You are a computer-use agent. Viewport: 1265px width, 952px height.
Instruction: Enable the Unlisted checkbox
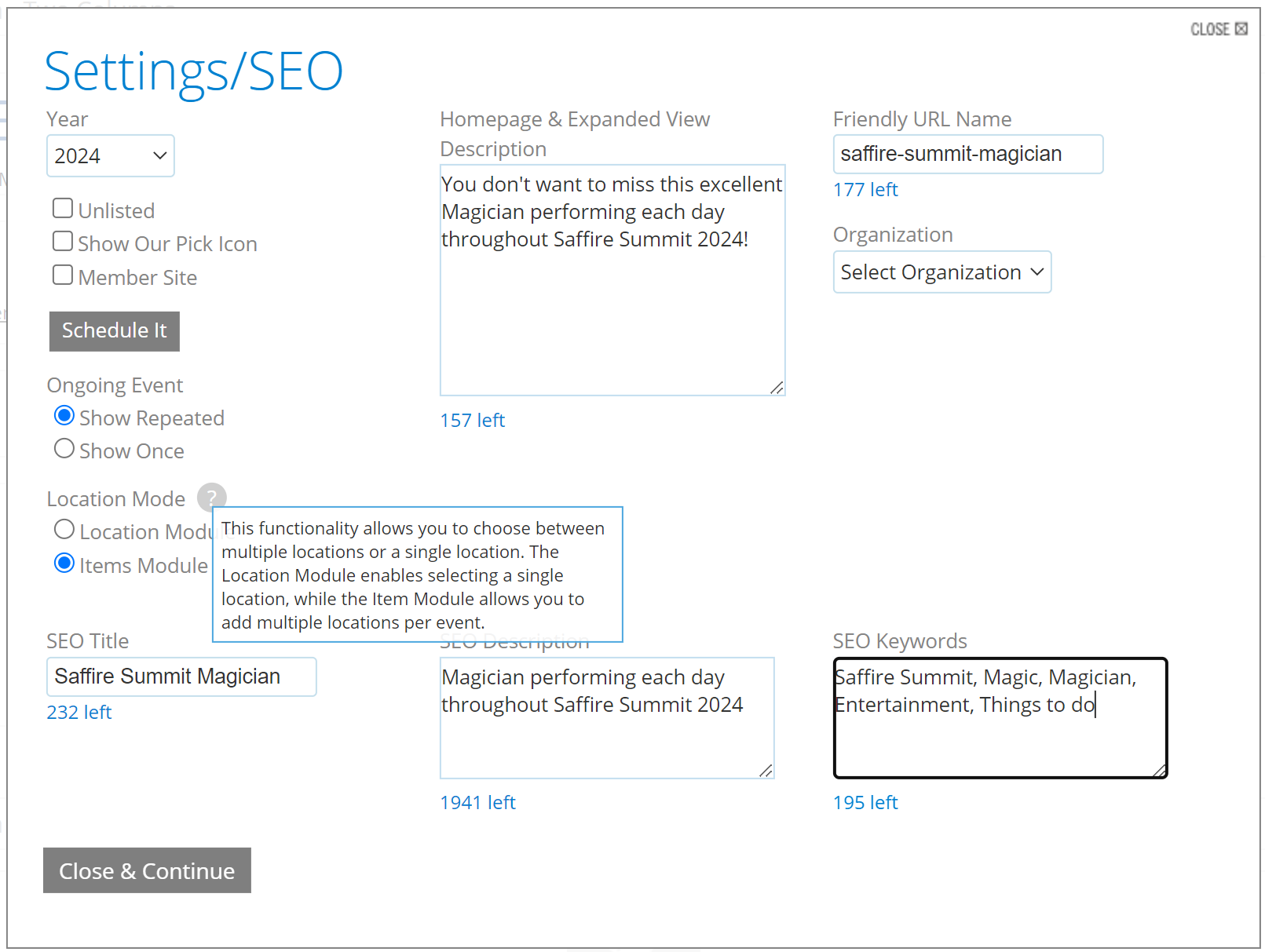(x=63, y=209)
